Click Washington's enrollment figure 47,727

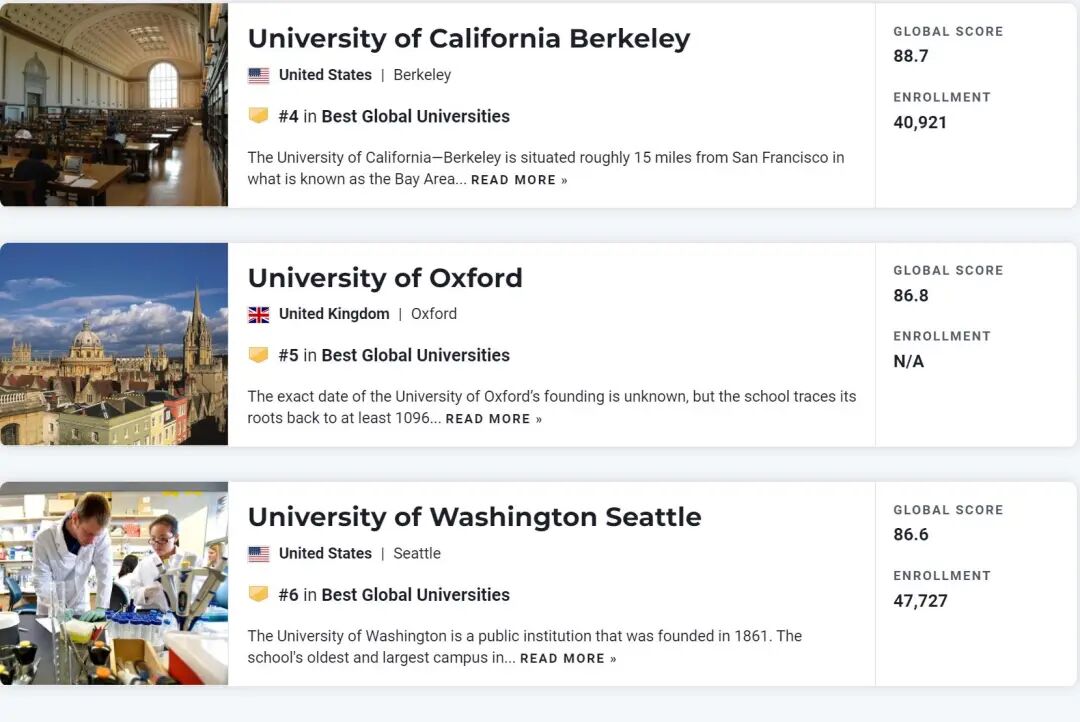pos(920,601)
